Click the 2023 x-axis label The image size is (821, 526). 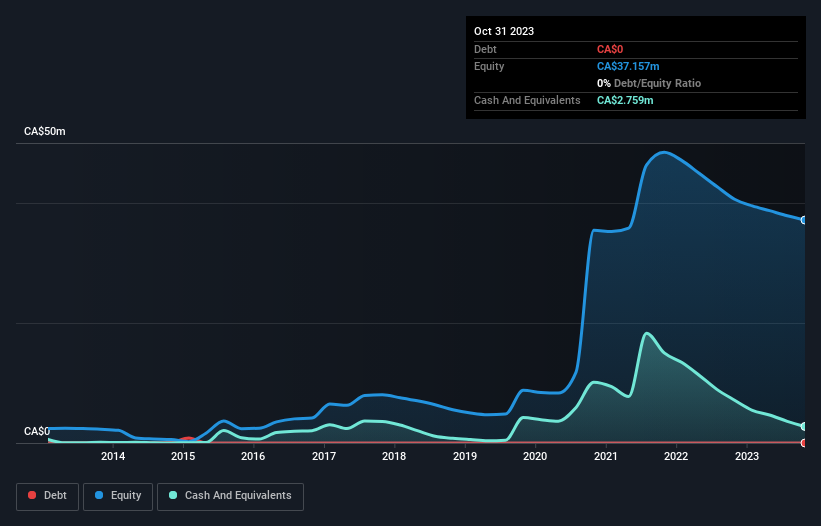point(747,456)
